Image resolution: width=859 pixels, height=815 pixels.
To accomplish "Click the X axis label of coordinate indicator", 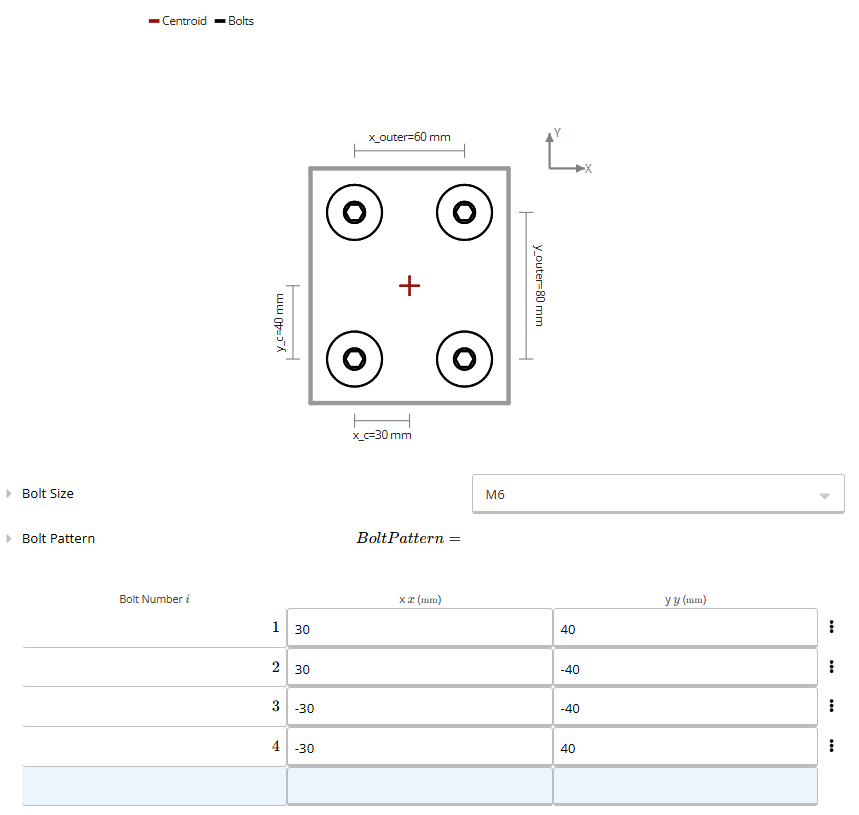I will (588, 169).
